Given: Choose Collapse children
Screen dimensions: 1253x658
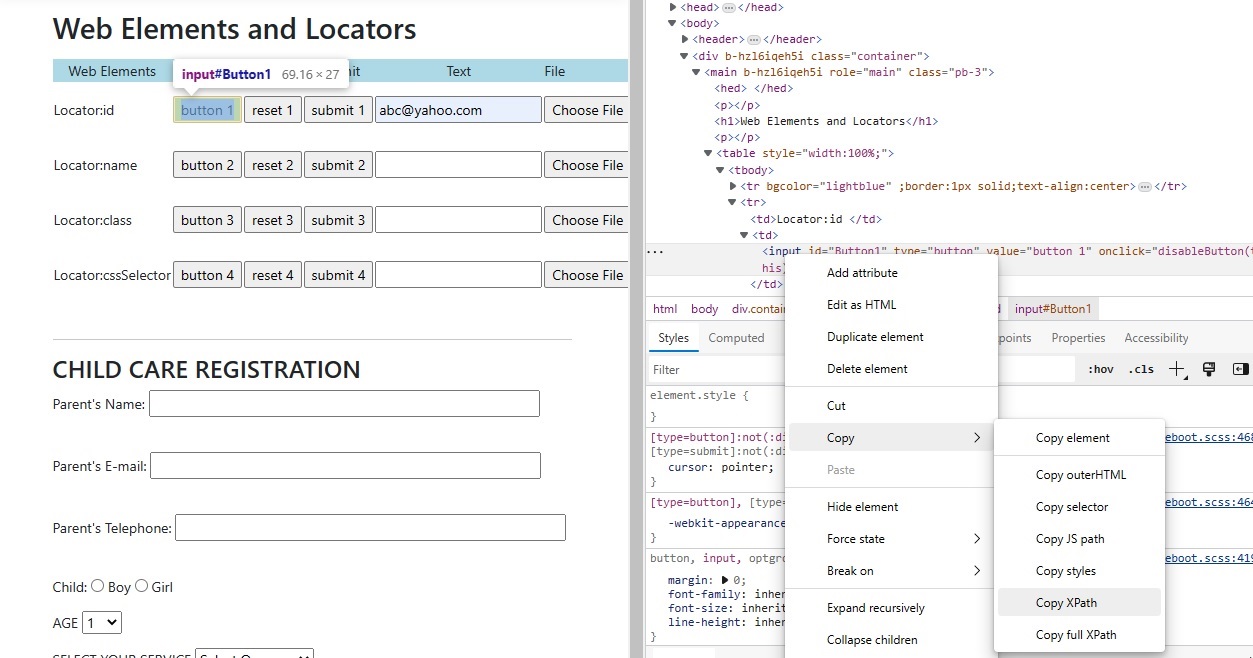Looking at the screenshot, I should point(891,640).
